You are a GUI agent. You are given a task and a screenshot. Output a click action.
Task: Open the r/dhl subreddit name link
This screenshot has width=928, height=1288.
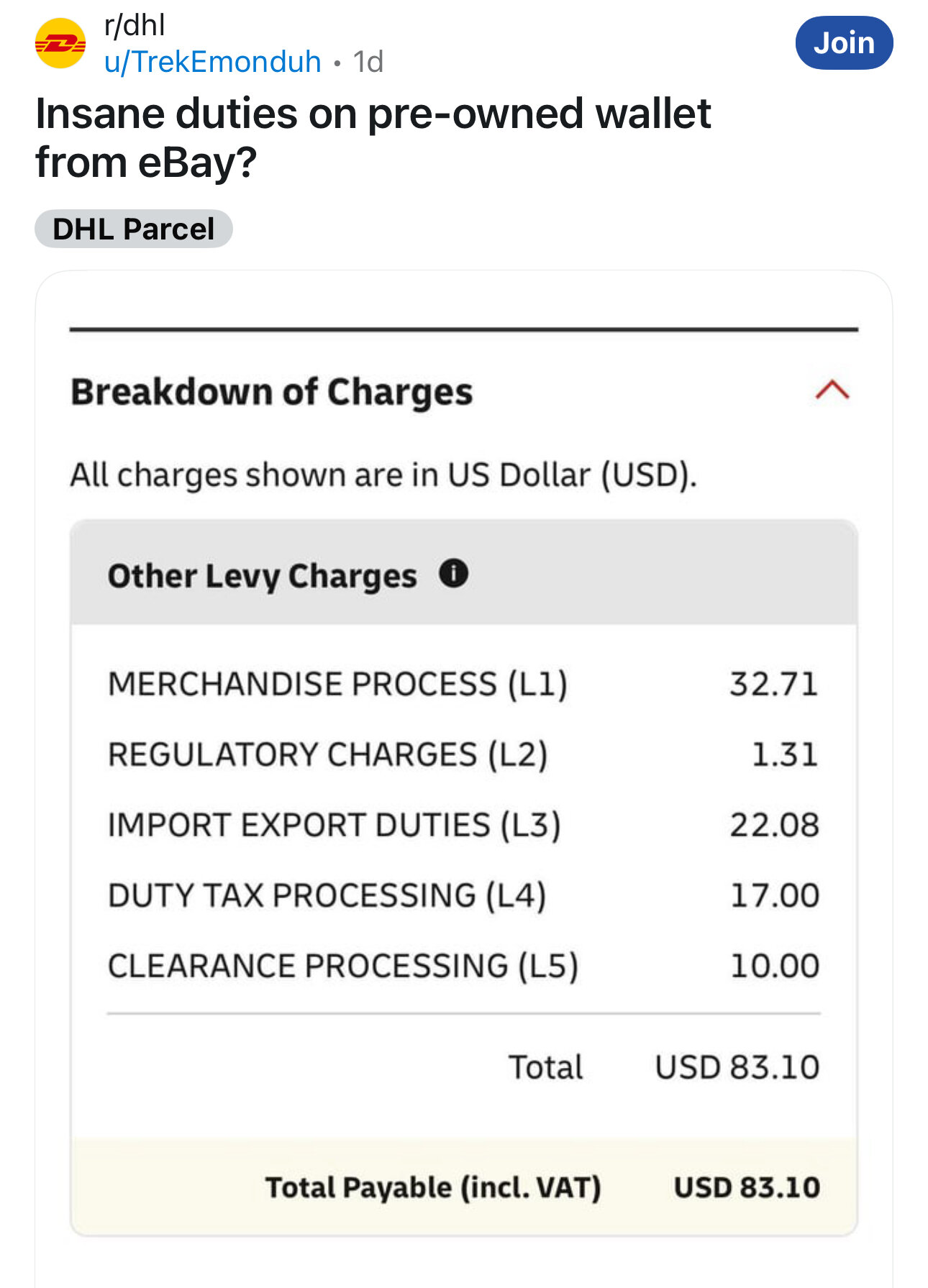tap(135, 25)
